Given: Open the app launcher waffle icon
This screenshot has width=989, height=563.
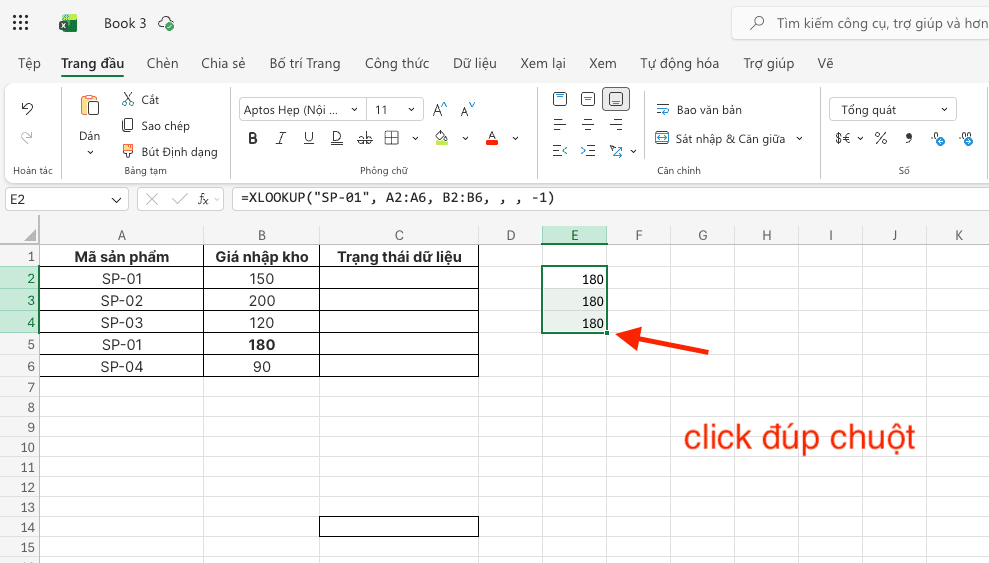Looking at the screenshot, I should click(20, 23).
